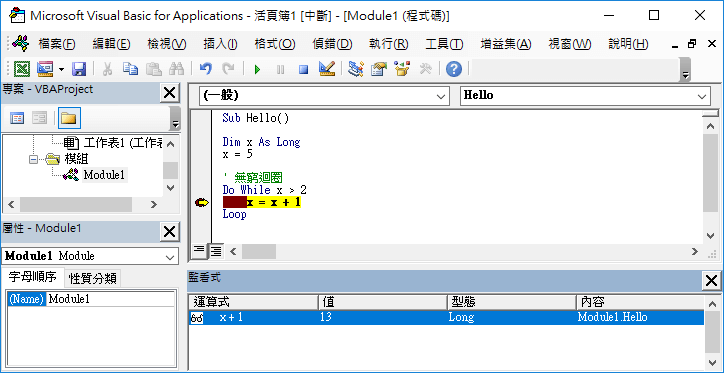Toggle Design Mode icon

pos(326,69)
